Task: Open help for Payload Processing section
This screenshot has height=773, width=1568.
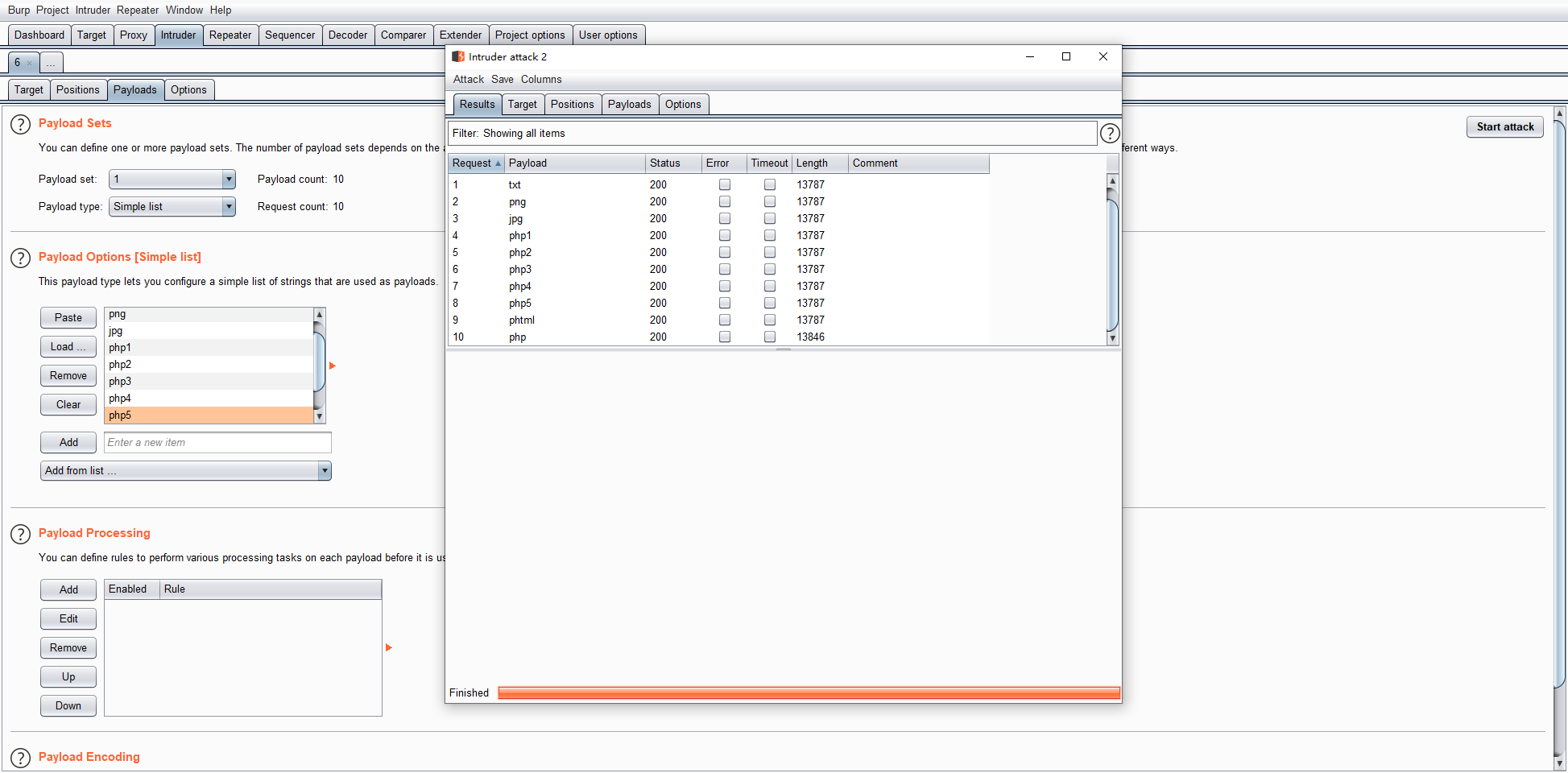Action: (20, 535)
